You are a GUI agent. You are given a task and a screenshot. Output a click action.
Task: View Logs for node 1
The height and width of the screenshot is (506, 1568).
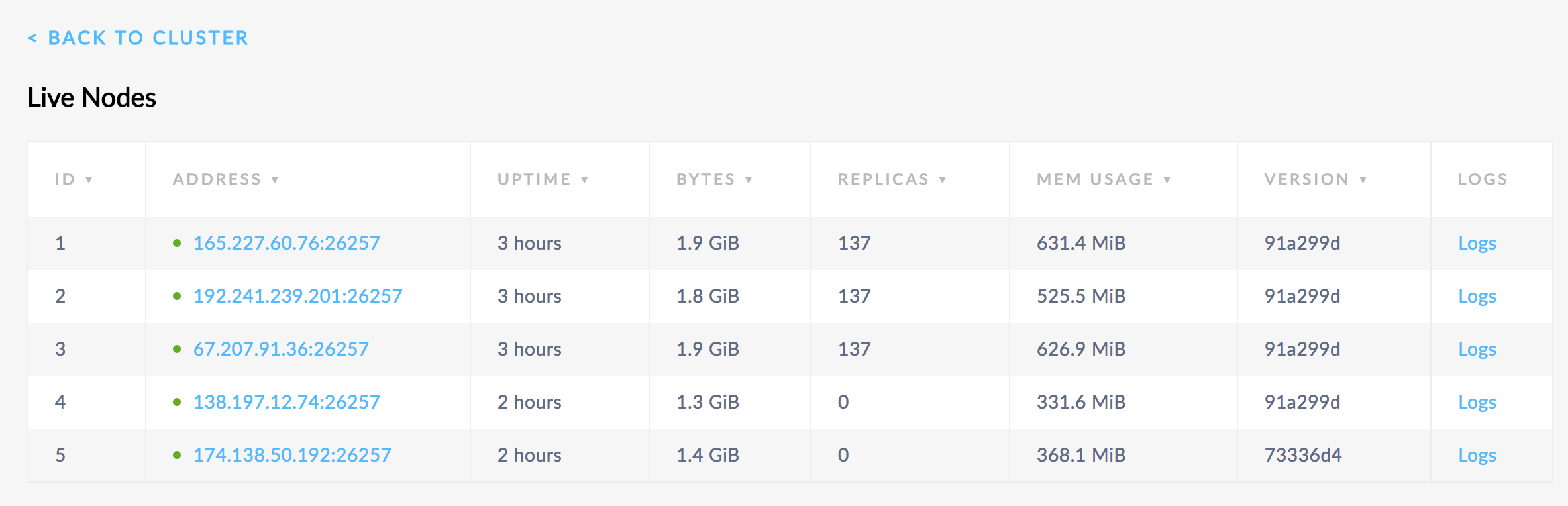pos(1477,243)
